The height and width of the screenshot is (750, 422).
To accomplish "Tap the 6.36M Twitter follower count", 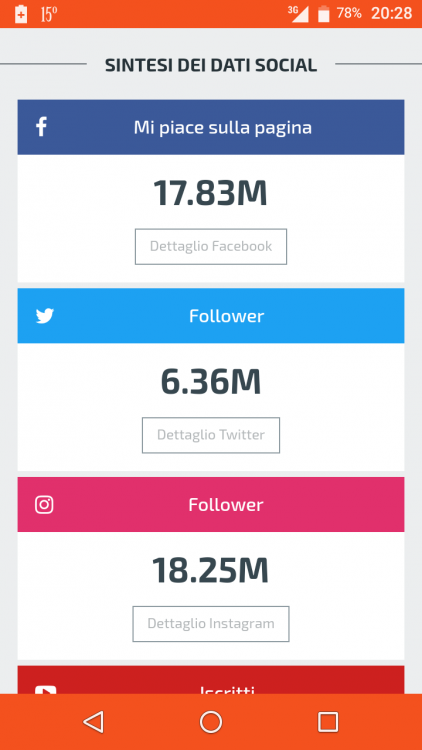I will [x=211, y=382].
